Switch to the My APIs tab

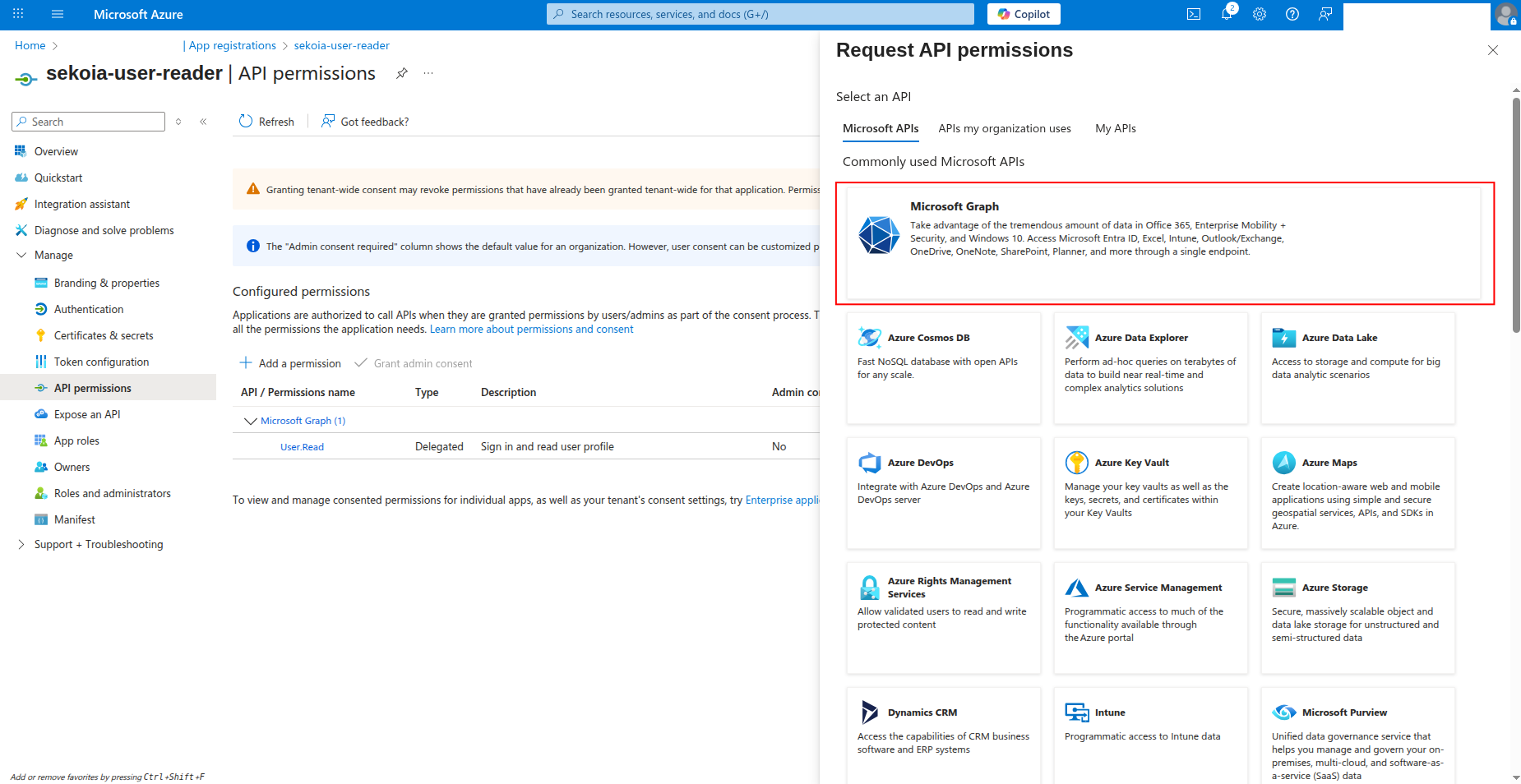tap(1115, 128)
